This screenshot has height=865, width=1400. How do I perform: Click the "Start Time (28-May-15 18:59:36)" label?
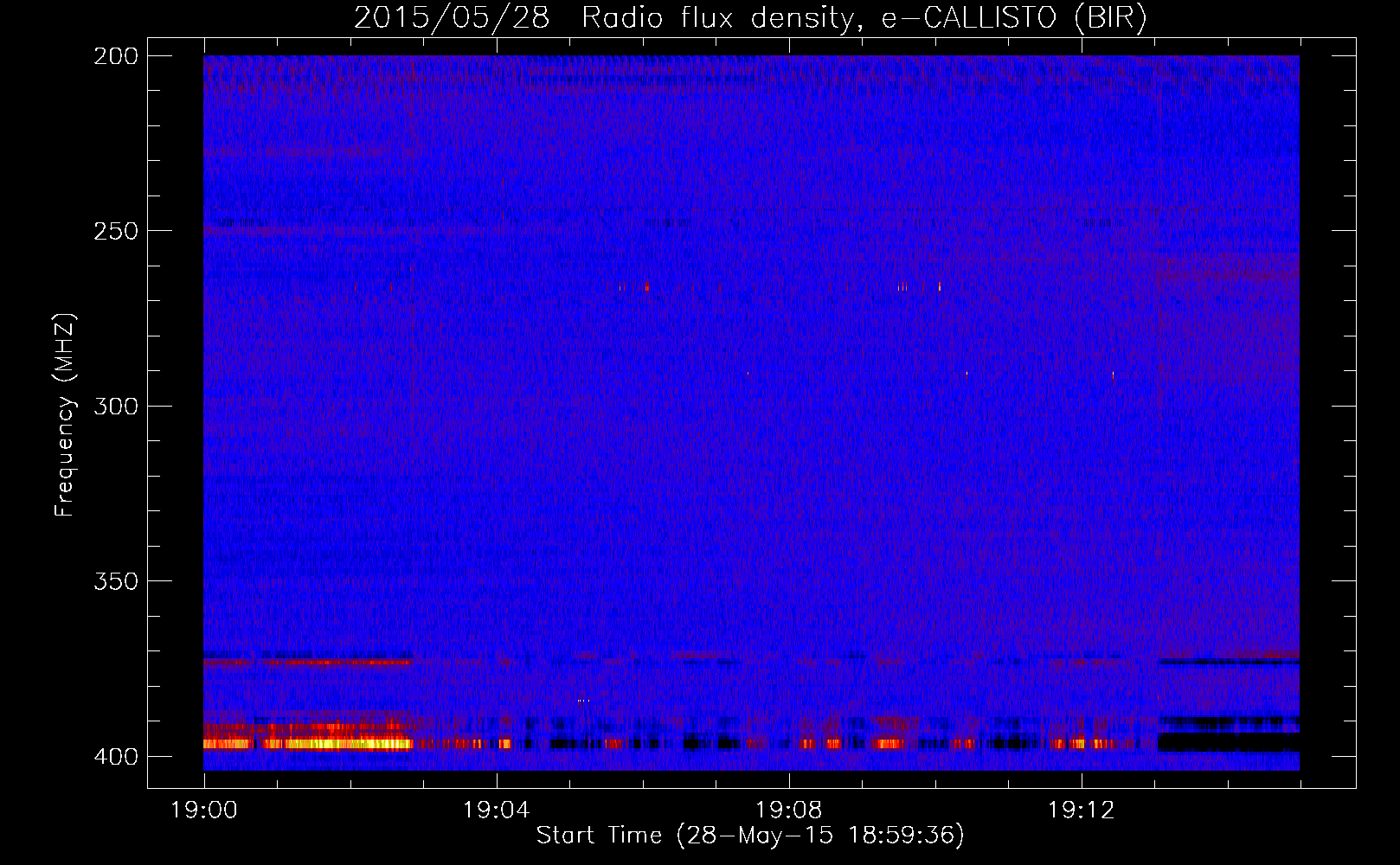[x=750, y=836]
